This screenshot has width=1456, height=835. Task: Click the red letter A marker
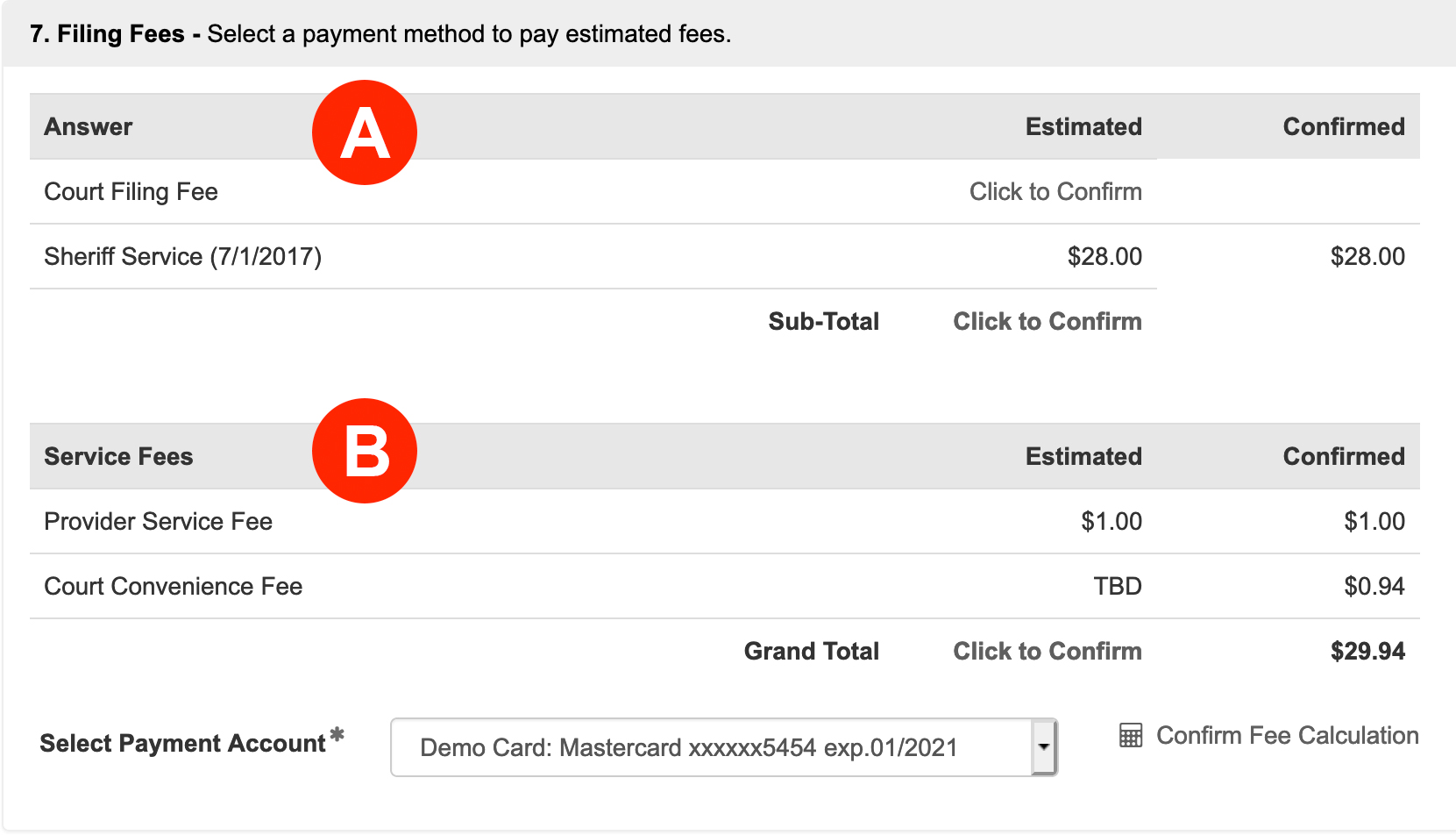coord(365,132)
